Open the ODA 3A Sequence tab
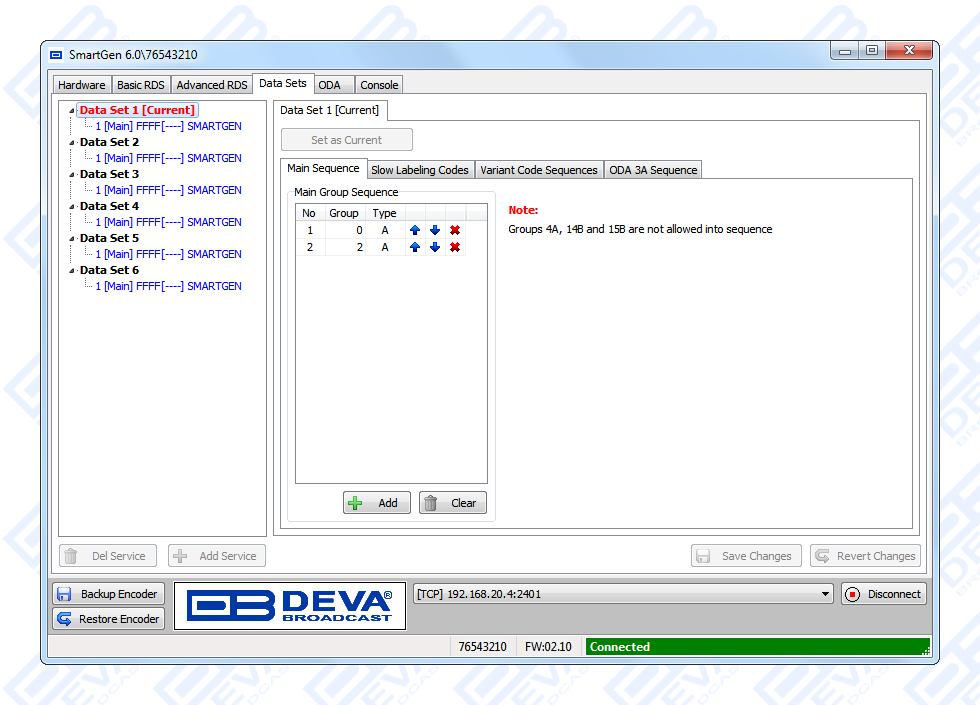The width and height of the screenshot is (980, 705). pyautogui.click(x=653, y=170)
